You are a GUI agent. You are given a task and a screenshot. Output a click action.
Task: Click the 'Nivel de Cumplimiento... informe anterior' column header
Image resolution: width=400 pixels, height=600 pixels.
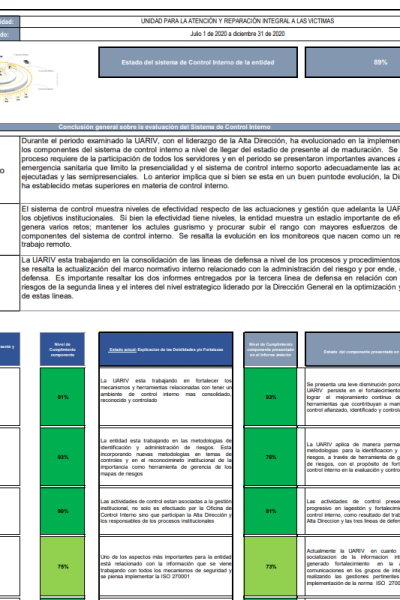click(x=271, y=349)
